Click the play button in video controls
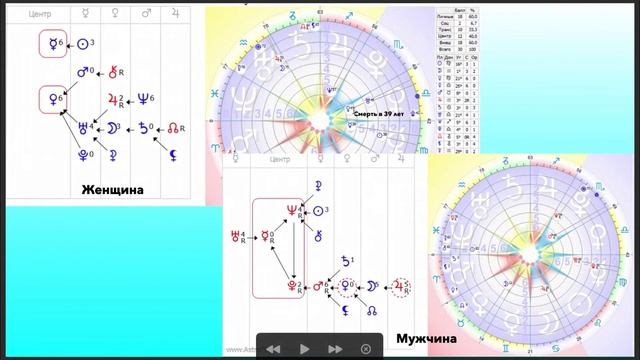The image size is (640, 360). pos(304,349)
